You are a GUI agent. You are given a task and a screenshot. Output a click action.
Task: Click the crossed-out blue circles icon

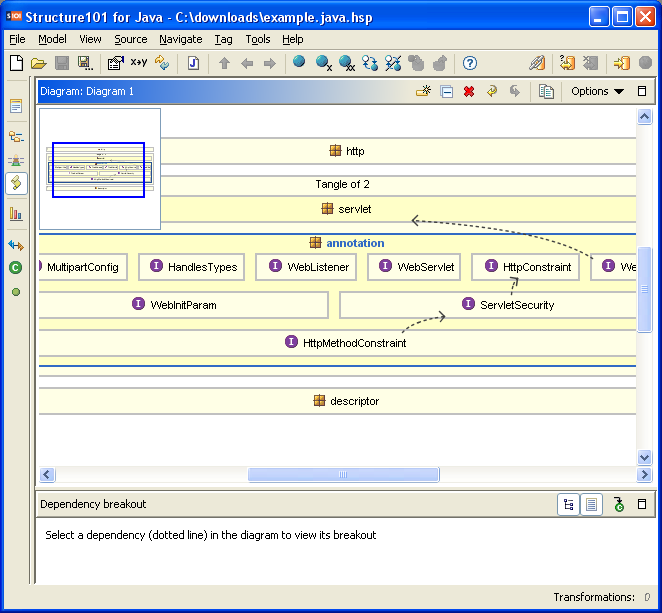pyautogui.click(x=393, y=63)
